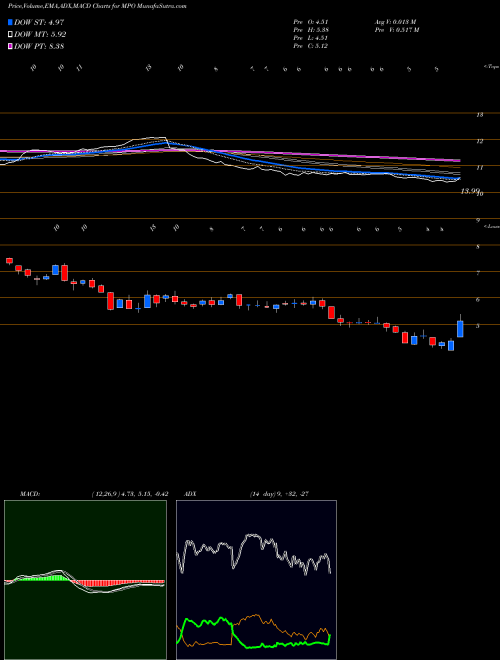Click the MACD: panel label

29,494
